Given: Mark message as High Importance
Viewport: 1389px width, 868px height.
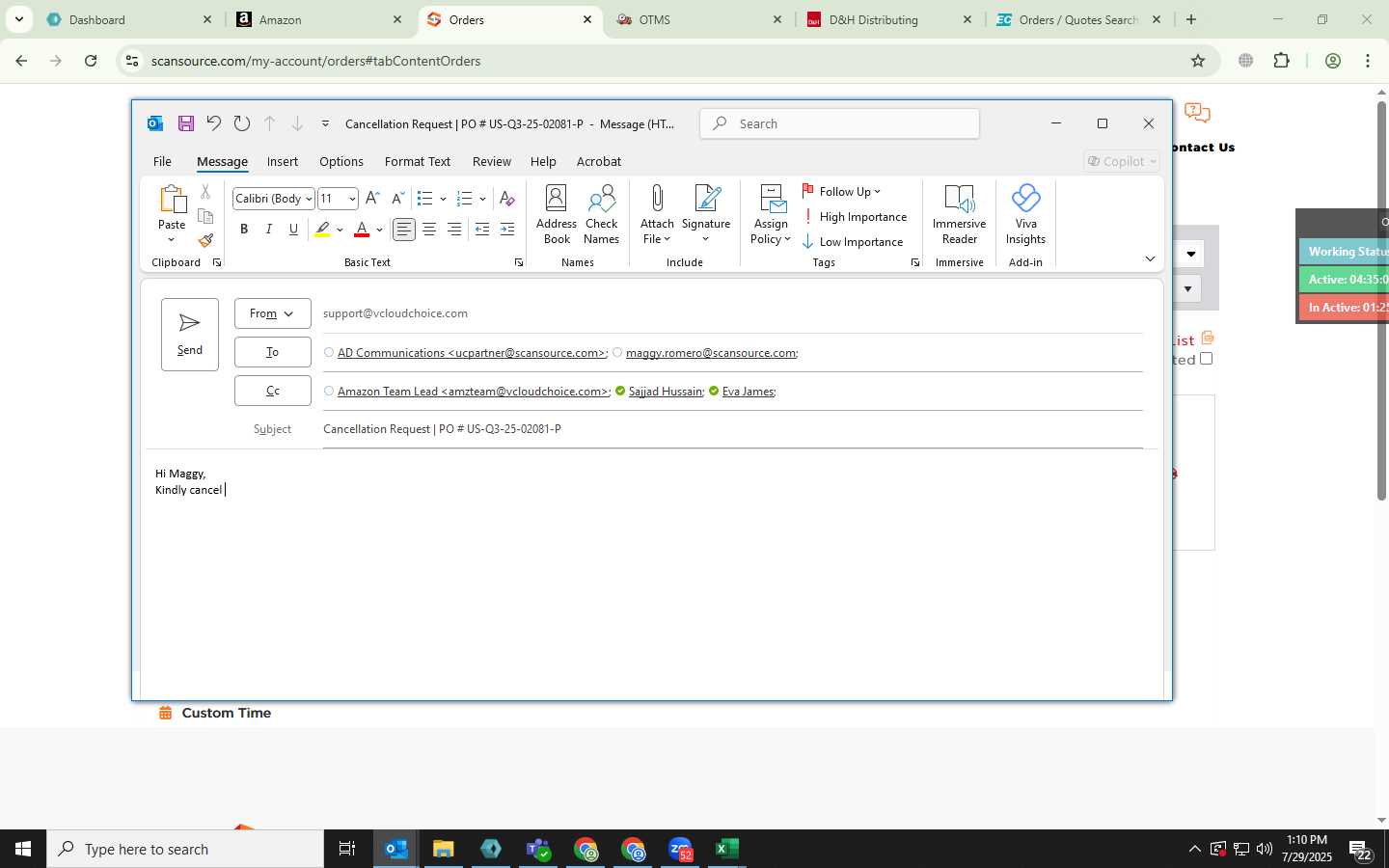Looking at the screenshot, I should pos(855,217).
